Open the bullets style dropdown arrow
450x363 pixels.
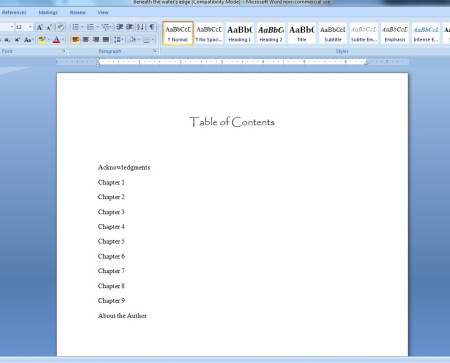[x=82, y=27]
